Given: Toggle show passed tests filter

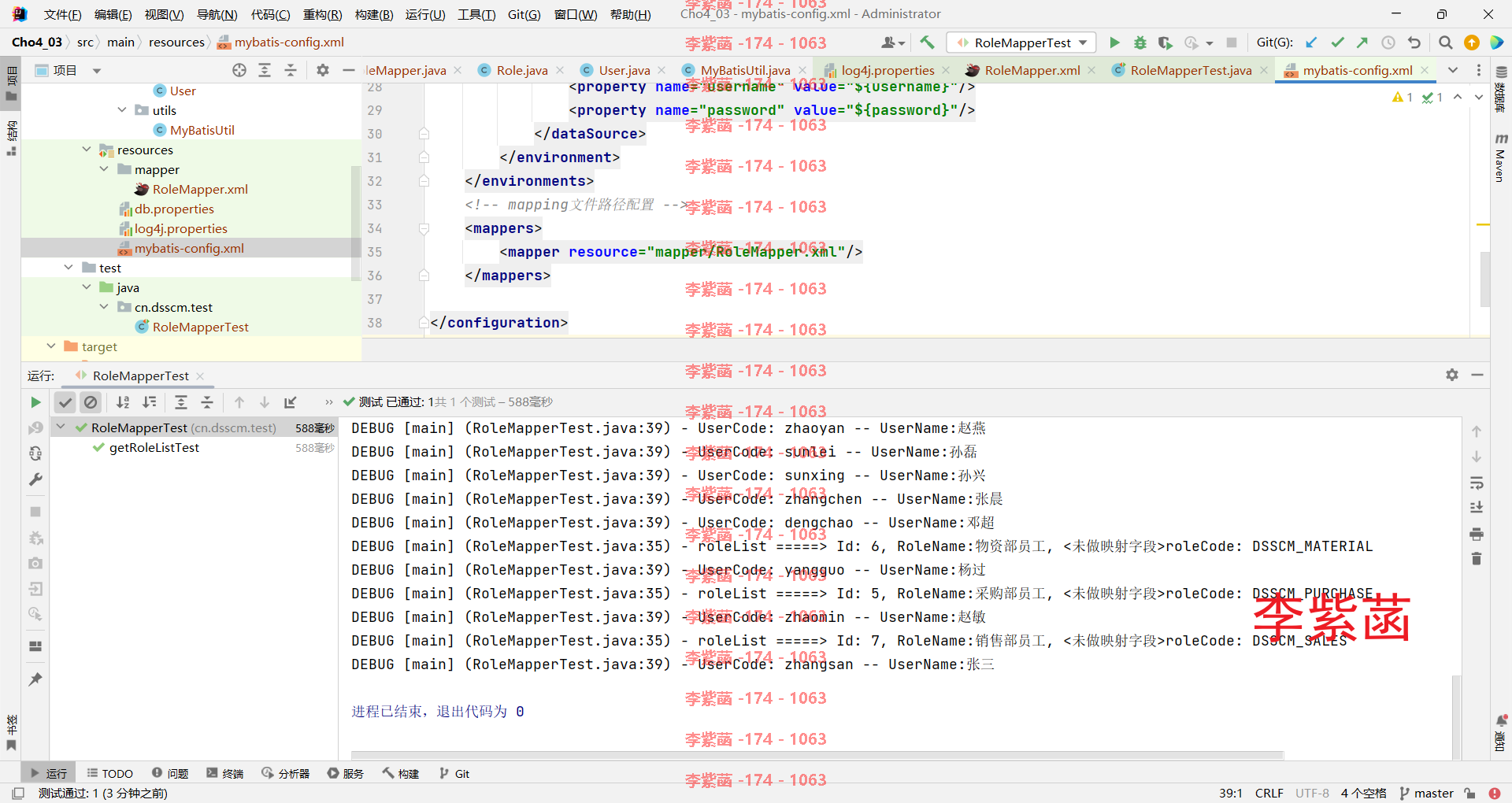Looking at the screenshot, I should click(x=65, y=402).
